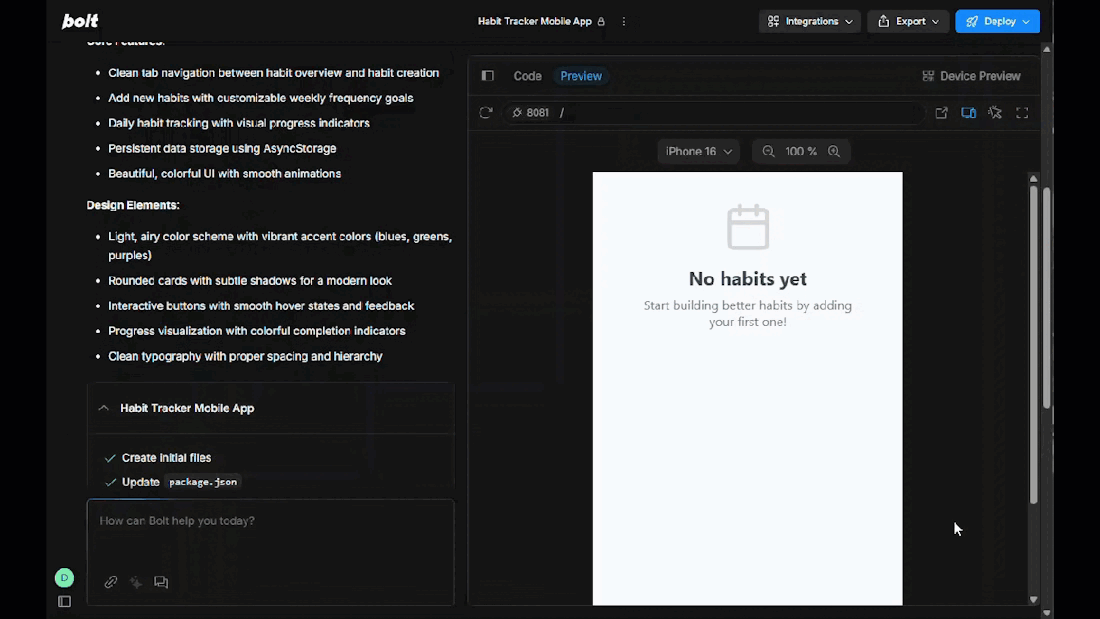Click the 'Design Elements:' heading
This screenshot has height=619, width=1100.
[x=133, y=205]
